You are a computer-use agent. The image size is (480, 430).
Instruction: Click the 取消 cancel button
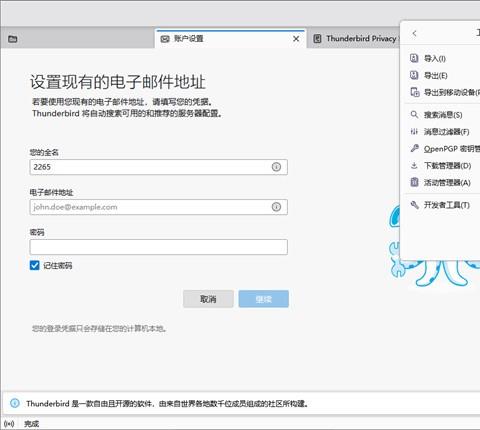[x=208, y=299]
